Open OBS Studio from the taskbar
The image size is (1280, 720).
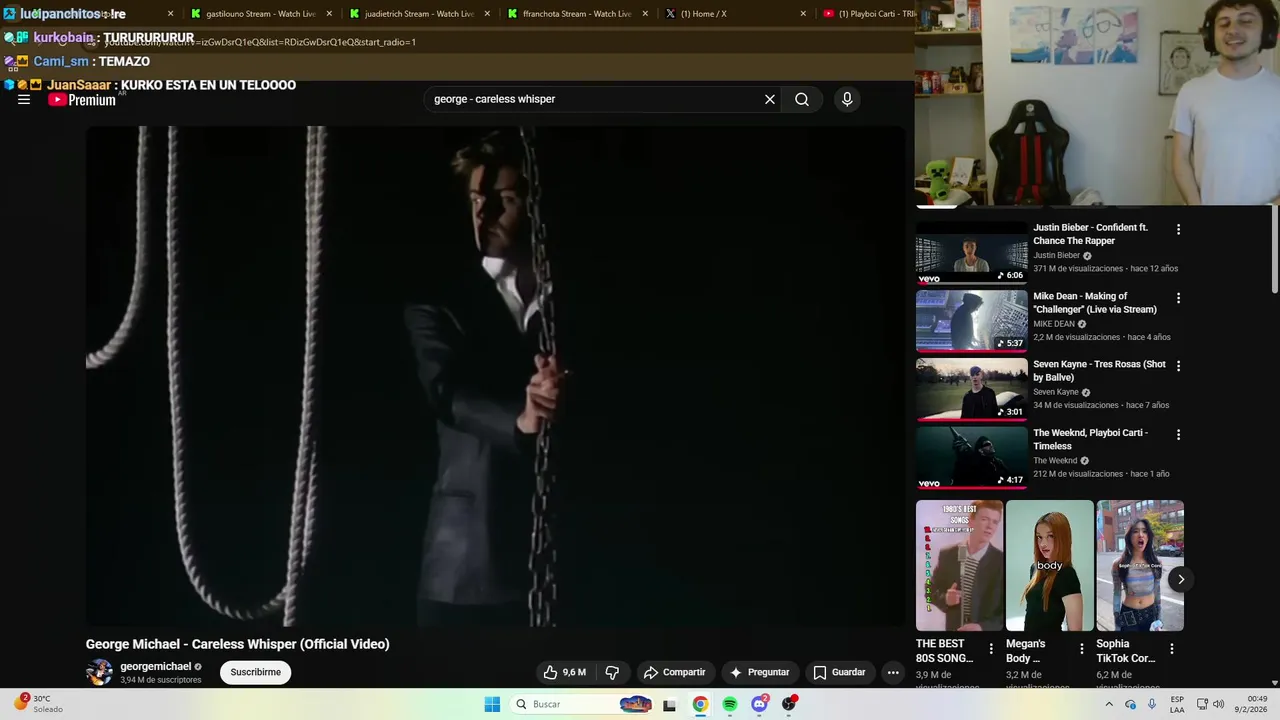click(789, 704)
